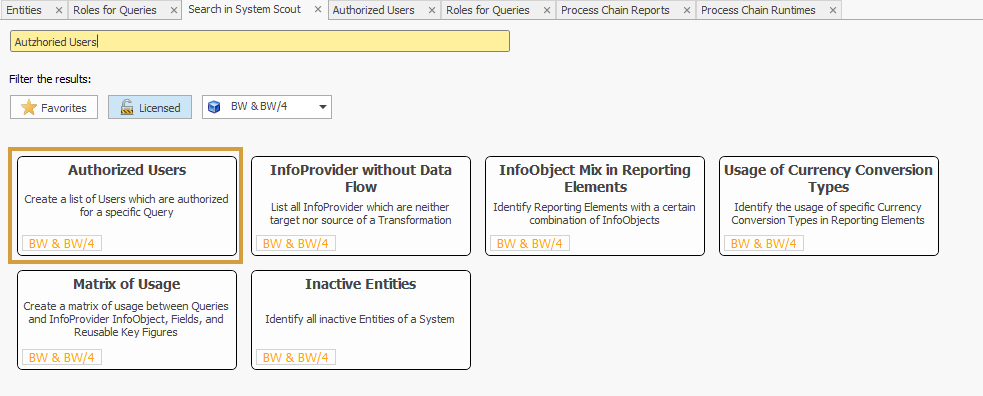Click the search field containing 'Autzhoried Users'

coord(260,41)
